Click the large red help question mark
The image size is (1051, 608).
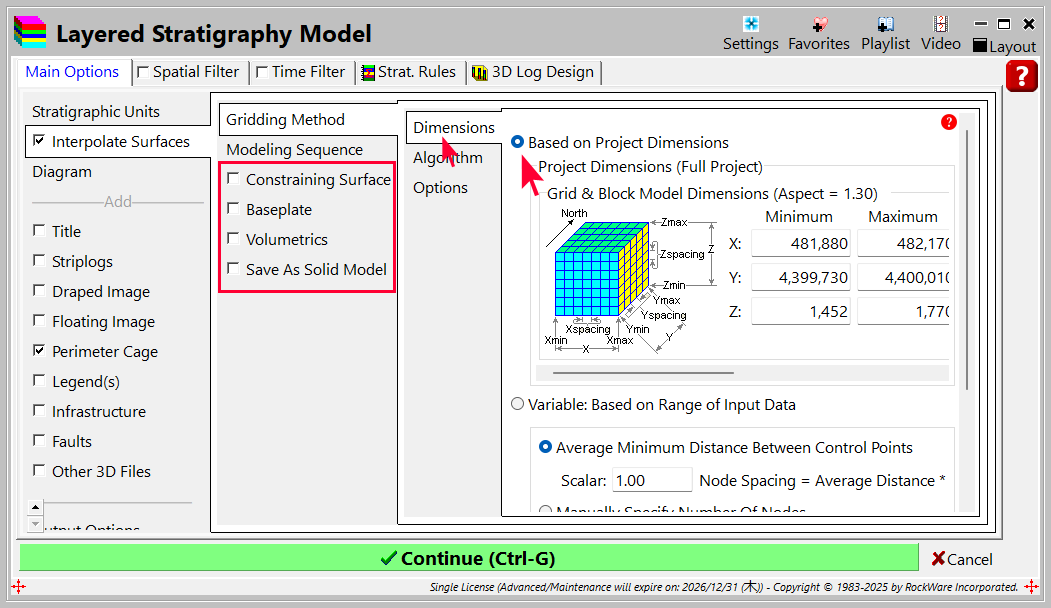tap(1021, 76)
